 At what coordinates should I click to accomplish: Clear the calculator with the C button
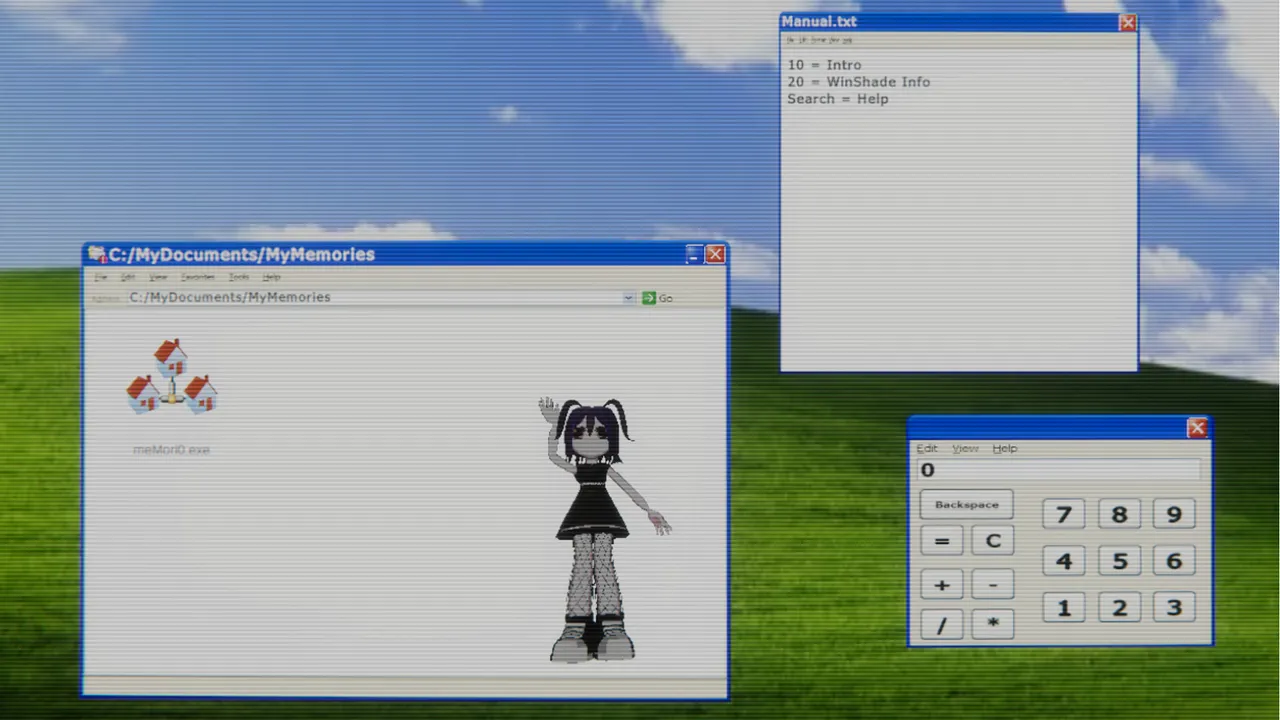tap(992, 541)
